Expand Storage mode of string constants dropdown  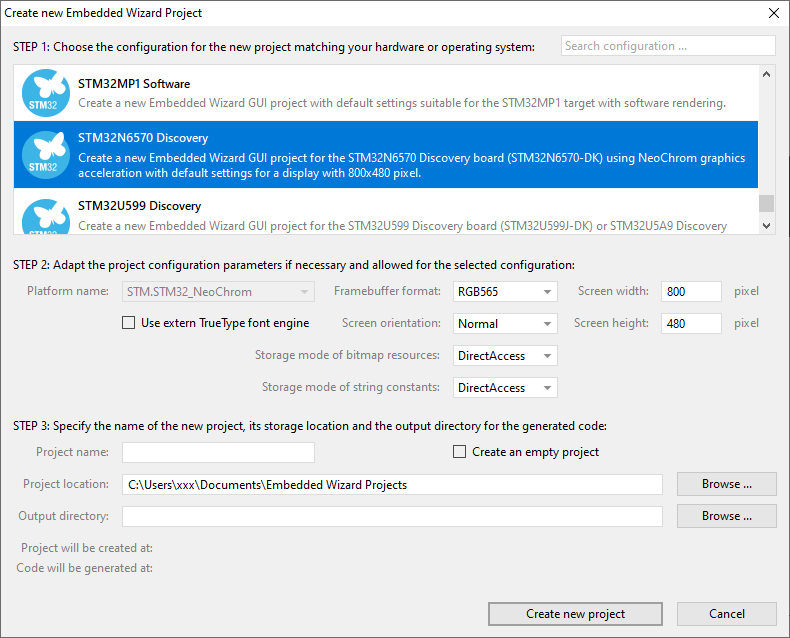[x=505, y=388]
